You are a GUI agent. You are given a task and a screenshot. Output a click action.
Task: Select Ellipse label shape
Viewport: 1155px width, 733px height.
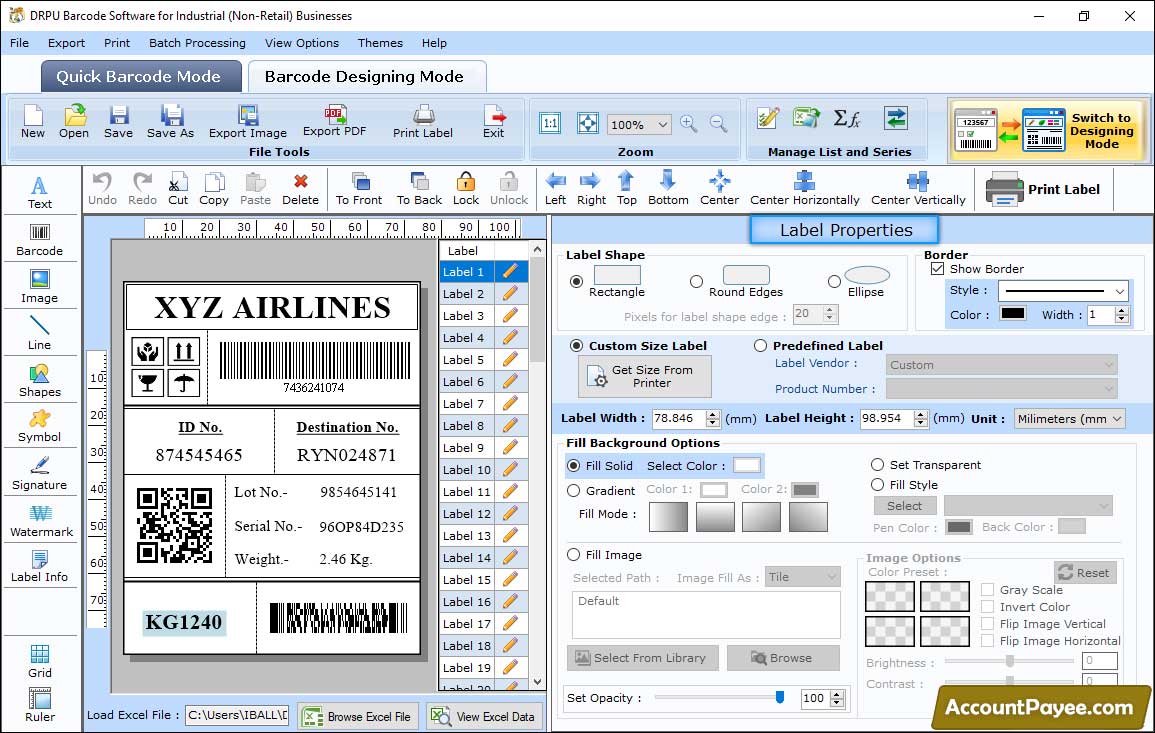tap(834, 281)
